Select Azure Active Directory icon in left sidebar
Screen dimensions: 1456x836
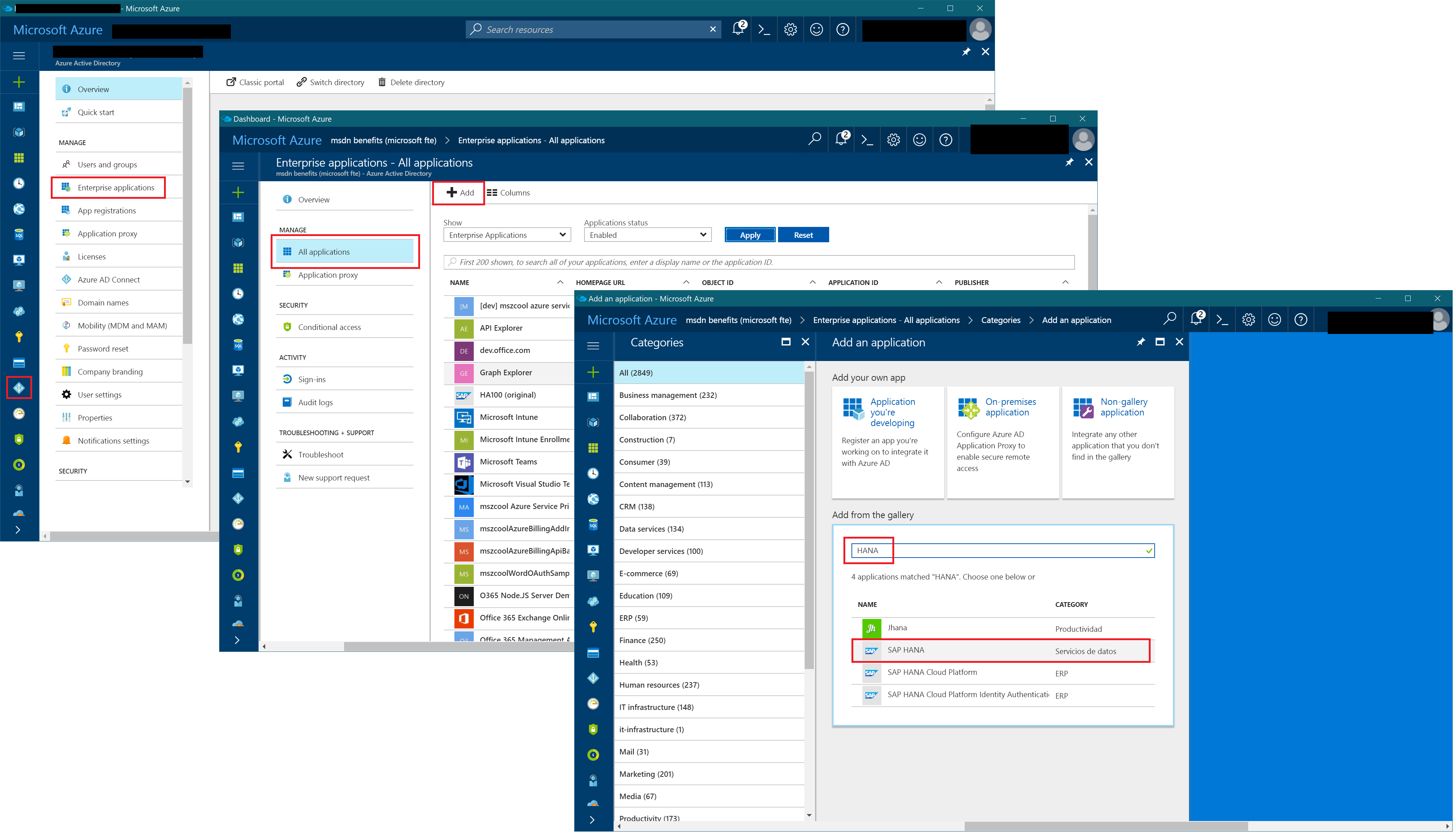(19, 388)
